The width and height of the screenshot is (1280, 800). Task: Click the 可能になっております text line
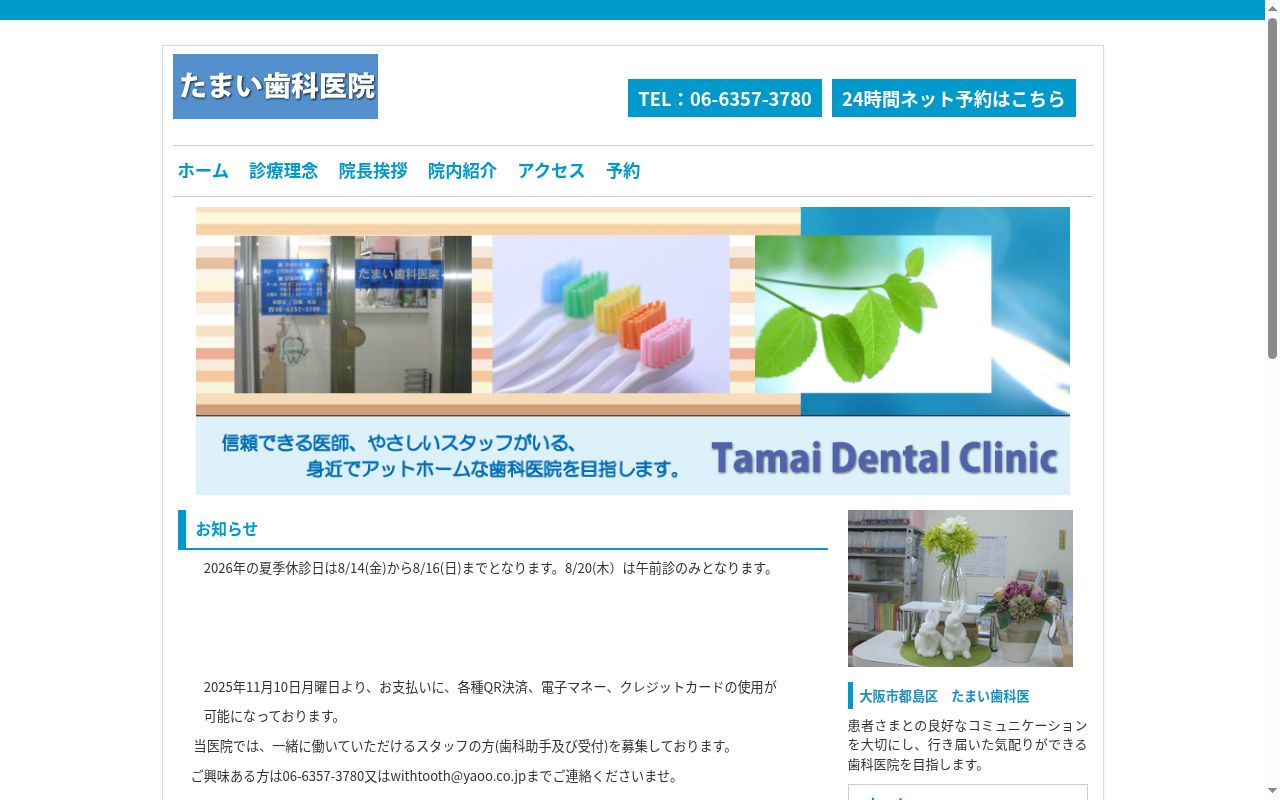pos(272,716)
